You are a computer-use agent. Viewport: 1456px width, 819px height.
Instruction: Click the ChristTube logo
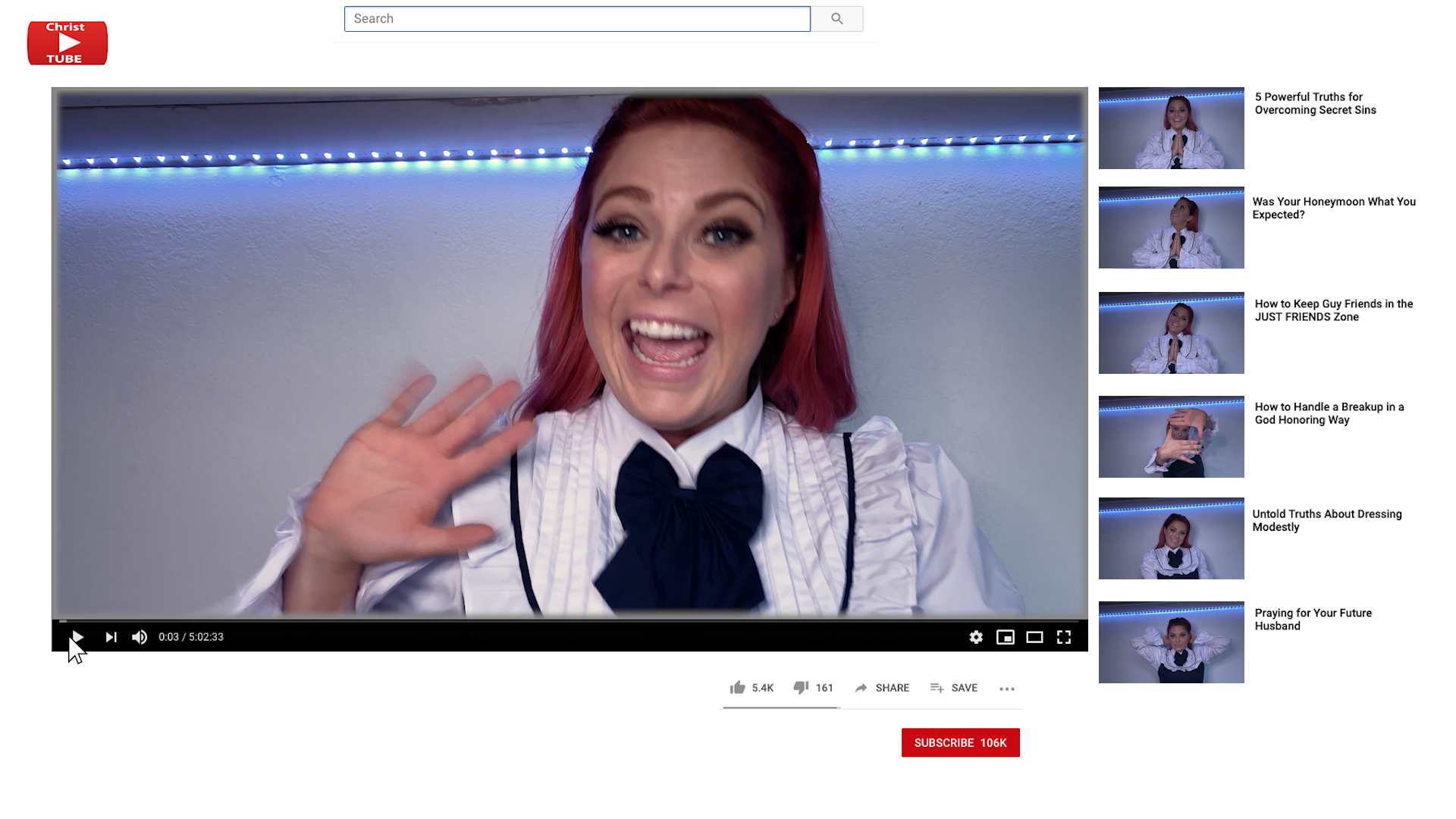(67, 42)
